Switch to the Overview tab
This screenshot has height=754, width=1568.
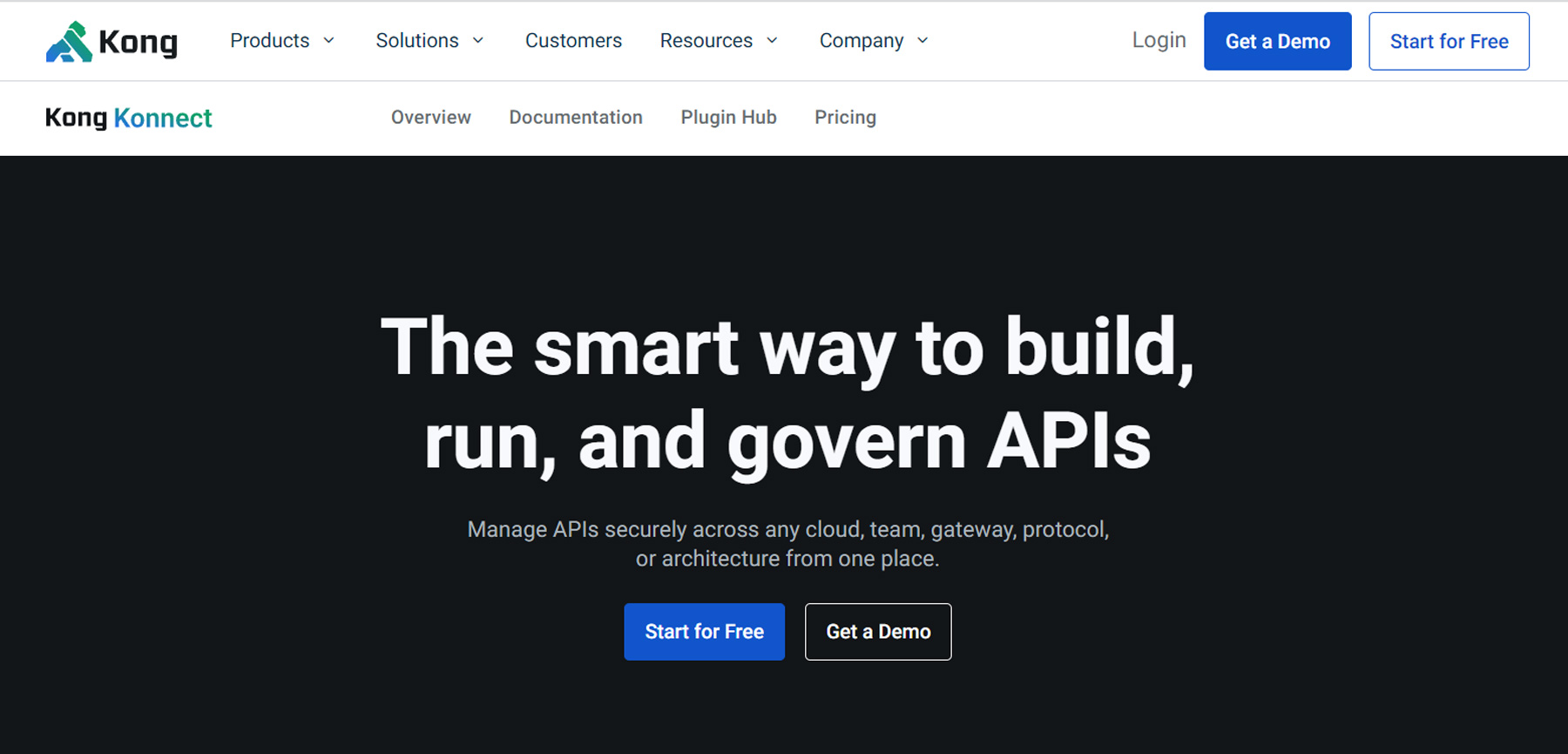[x=431, y=117]
